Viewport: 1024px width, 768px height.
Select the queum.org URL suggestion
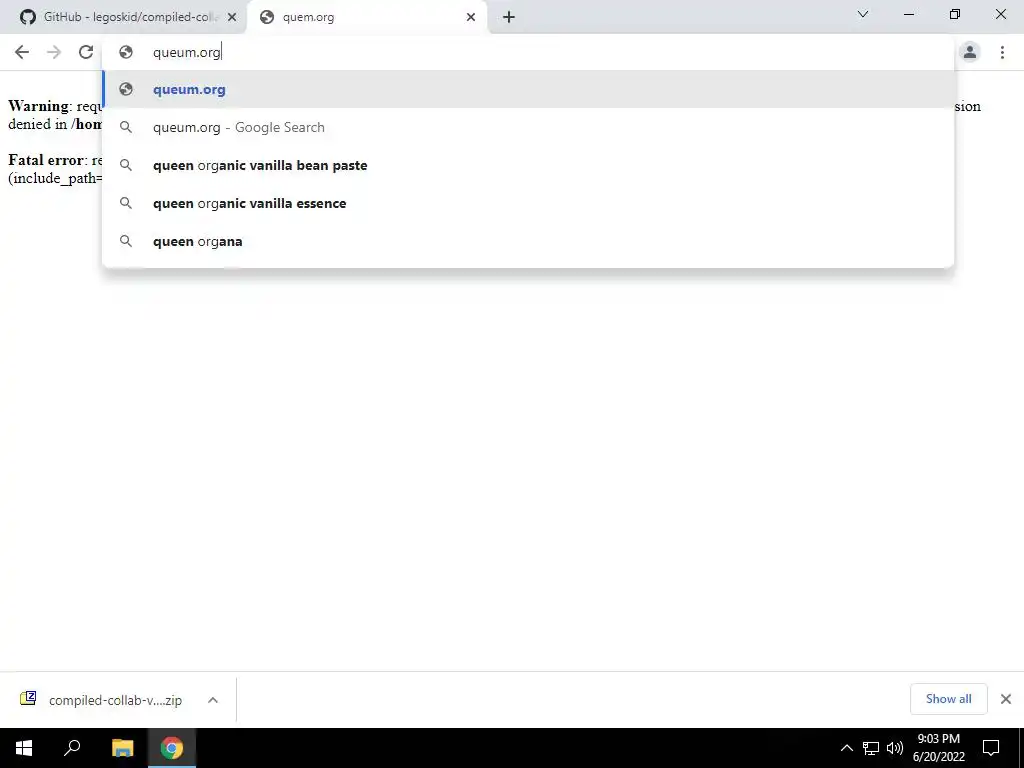click(528, 89)
